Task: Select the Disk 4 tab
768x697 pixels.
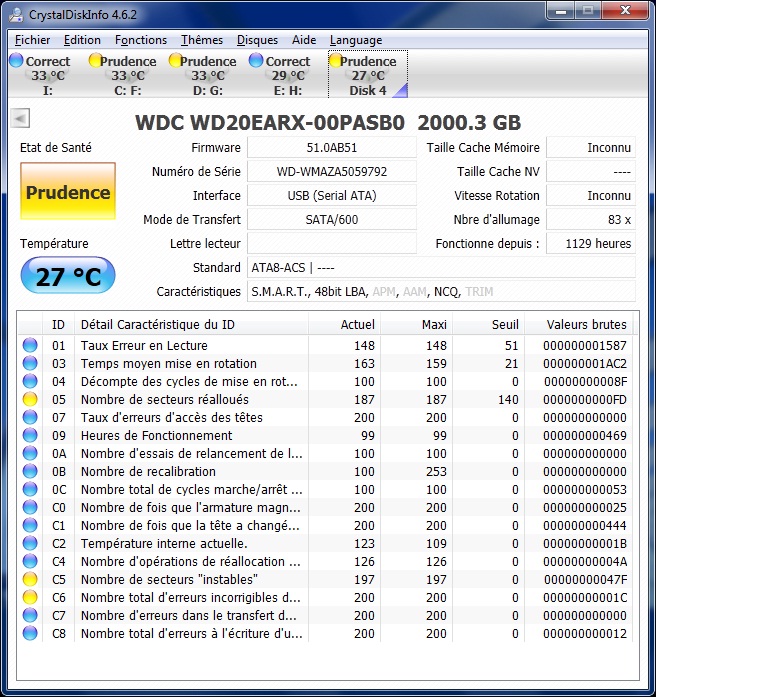Action: coord(368,75)
